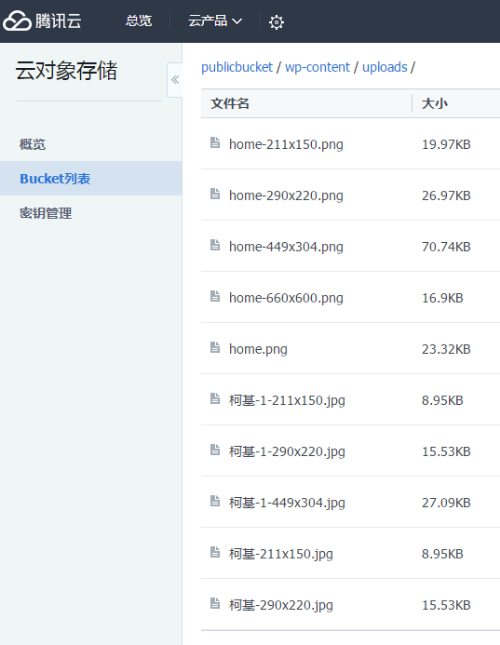
Task: Open file home-290x220.png
Action: pyautogui.click(x=286, y=195)
